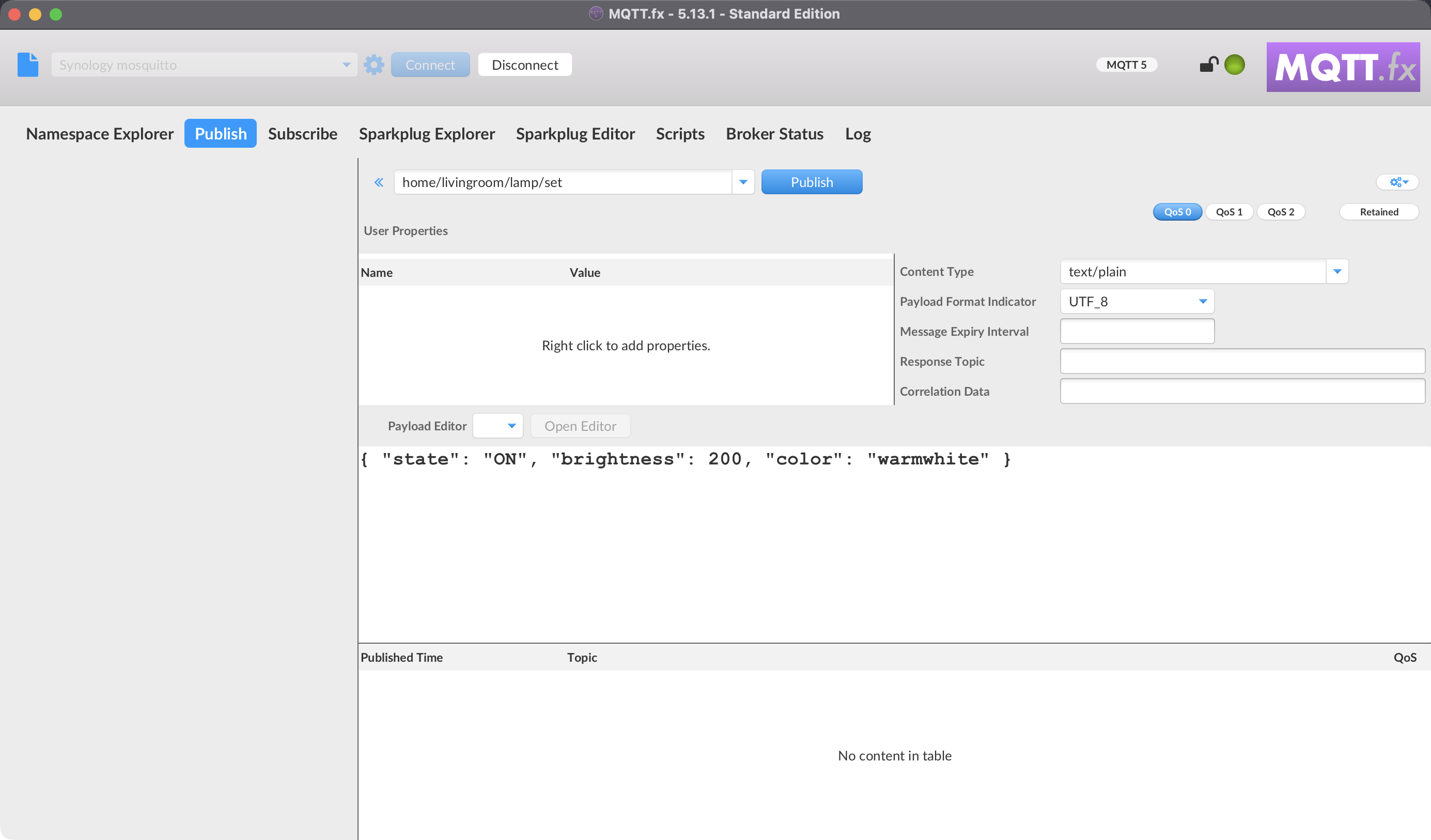The height and width of the screenshot is (840, 1431).
Task: Switch to the Namespace Explorer tab
Action: click(100, 133)
